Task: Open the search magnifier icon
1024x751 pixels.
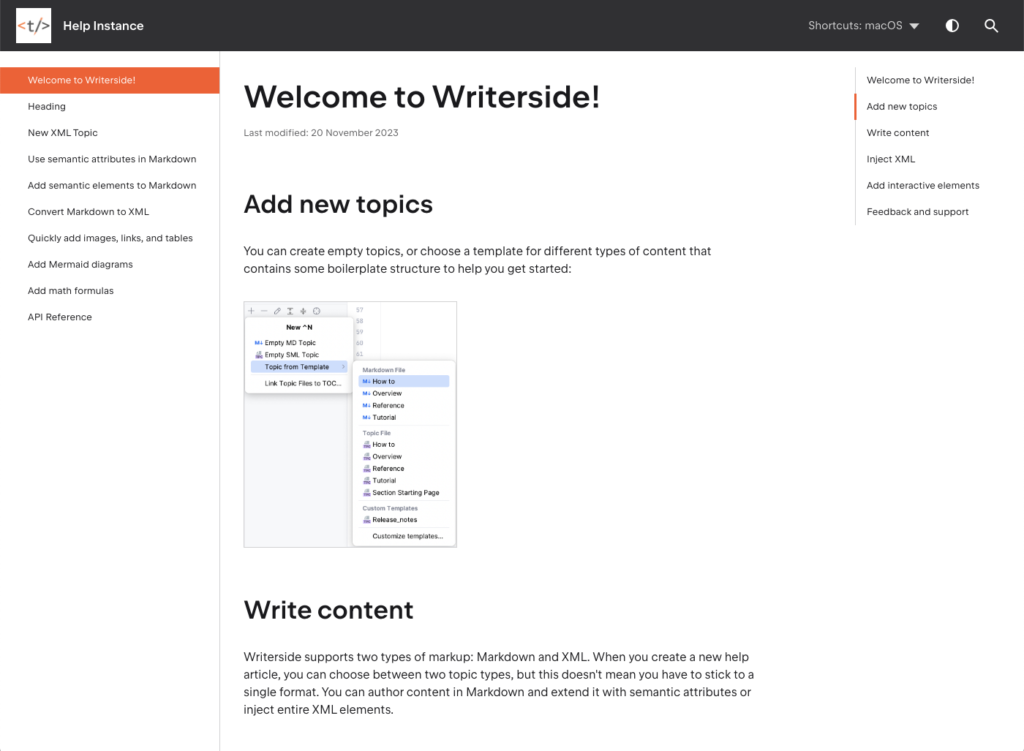Action: coord(991,26)
